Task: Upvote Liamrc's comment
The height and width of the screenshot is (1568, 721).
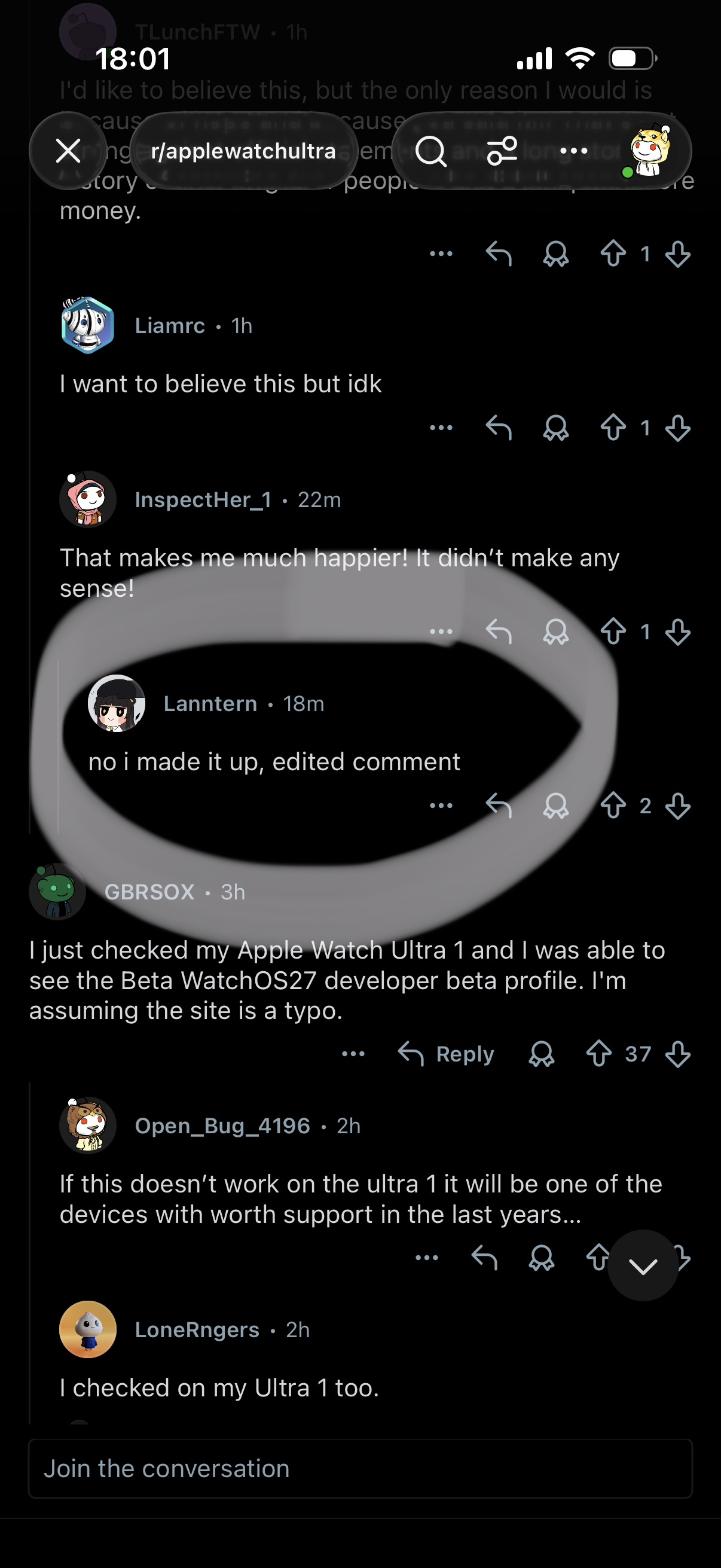Action: [x=613, y=428]
